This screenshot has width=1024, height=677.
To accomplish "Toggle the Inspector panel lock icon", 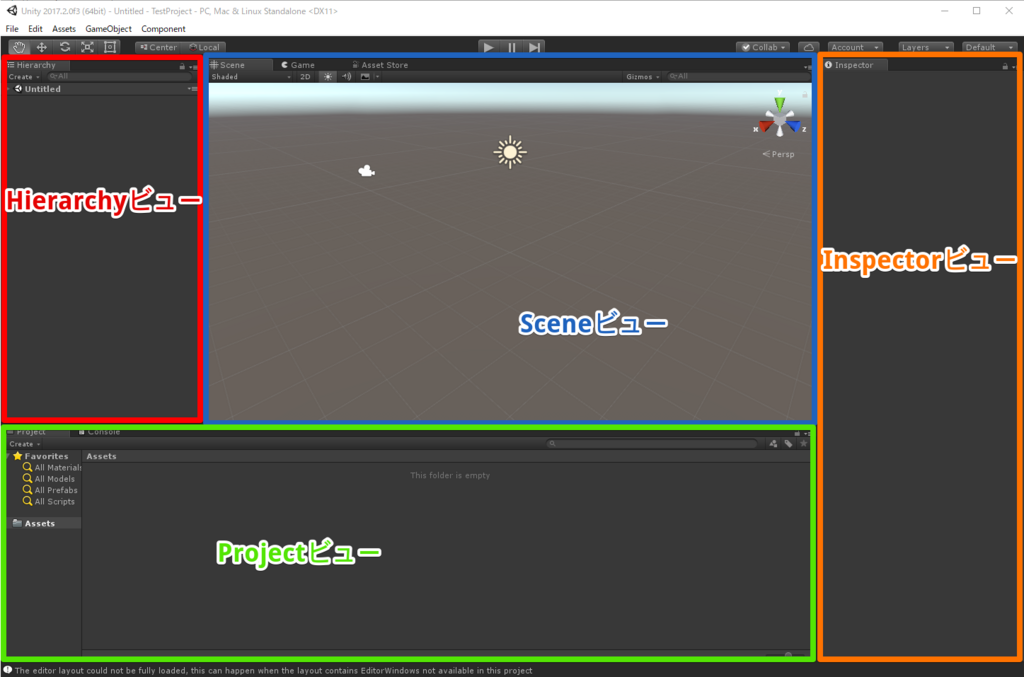I will point(1005,66).
